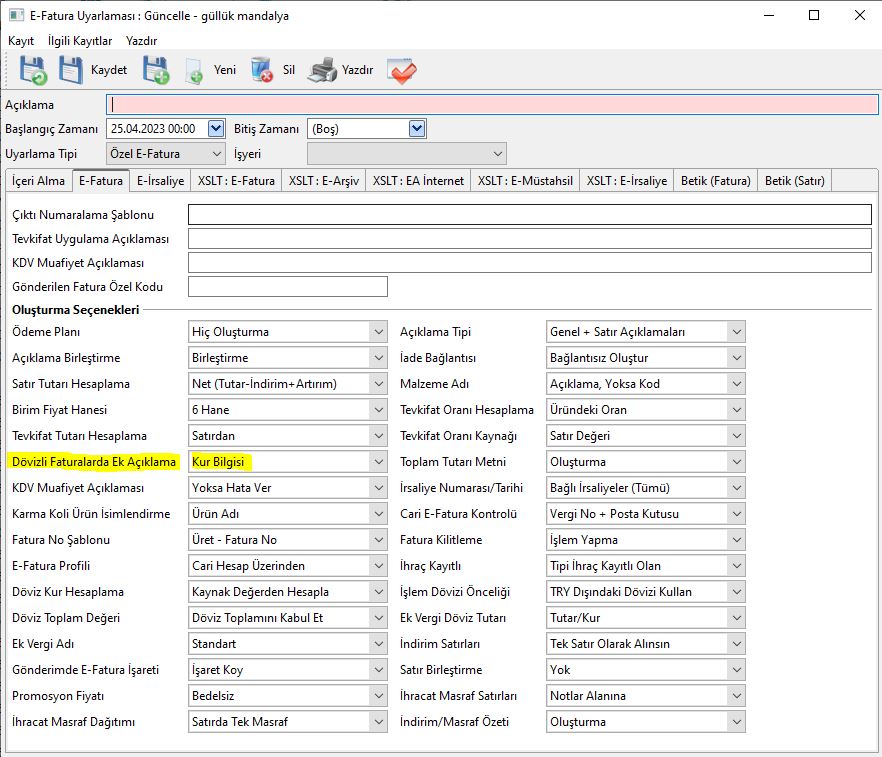Open the Betik (Fatura) tab
Image resolution: width=882 pixels, height=757 pixels.
pos(715,181)
